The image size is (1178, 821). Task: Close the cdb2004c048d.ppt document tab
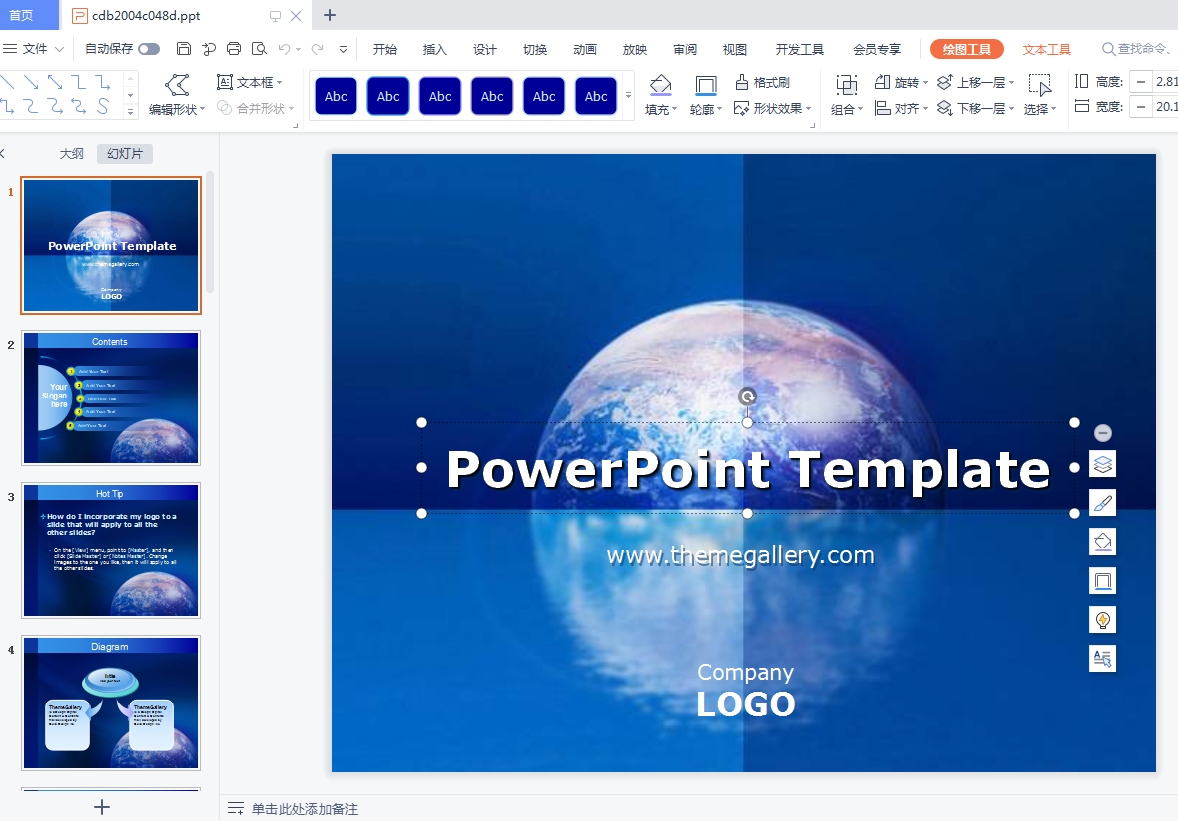click(x=296, y=16)
